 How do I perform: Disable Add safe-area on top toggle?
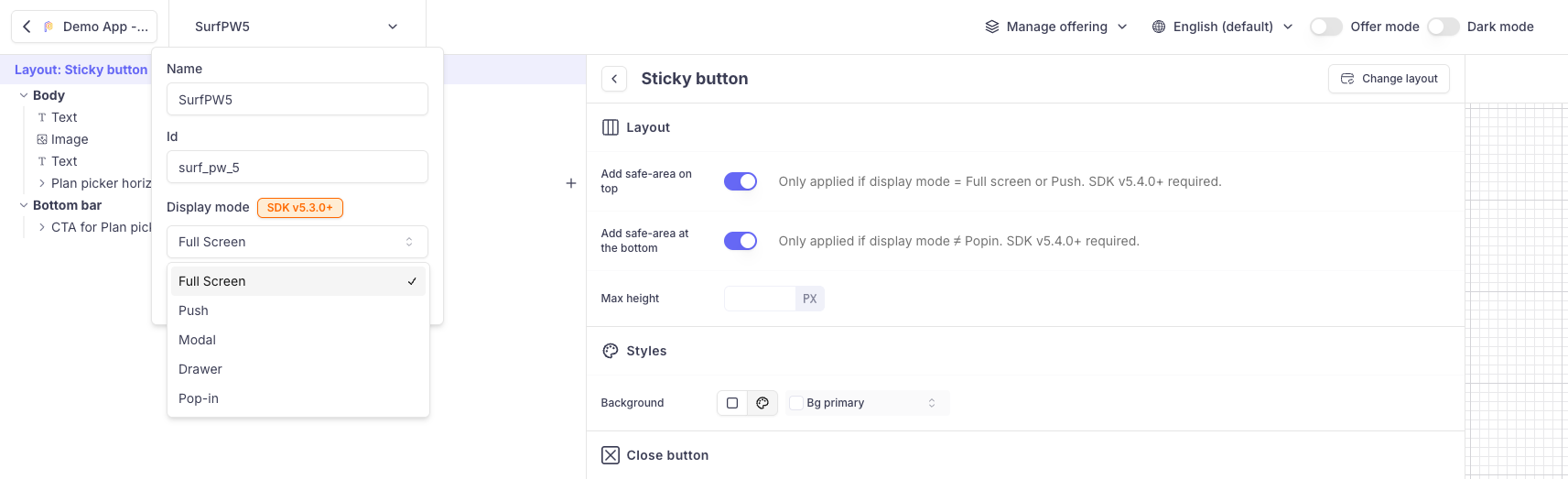point(741,181)
